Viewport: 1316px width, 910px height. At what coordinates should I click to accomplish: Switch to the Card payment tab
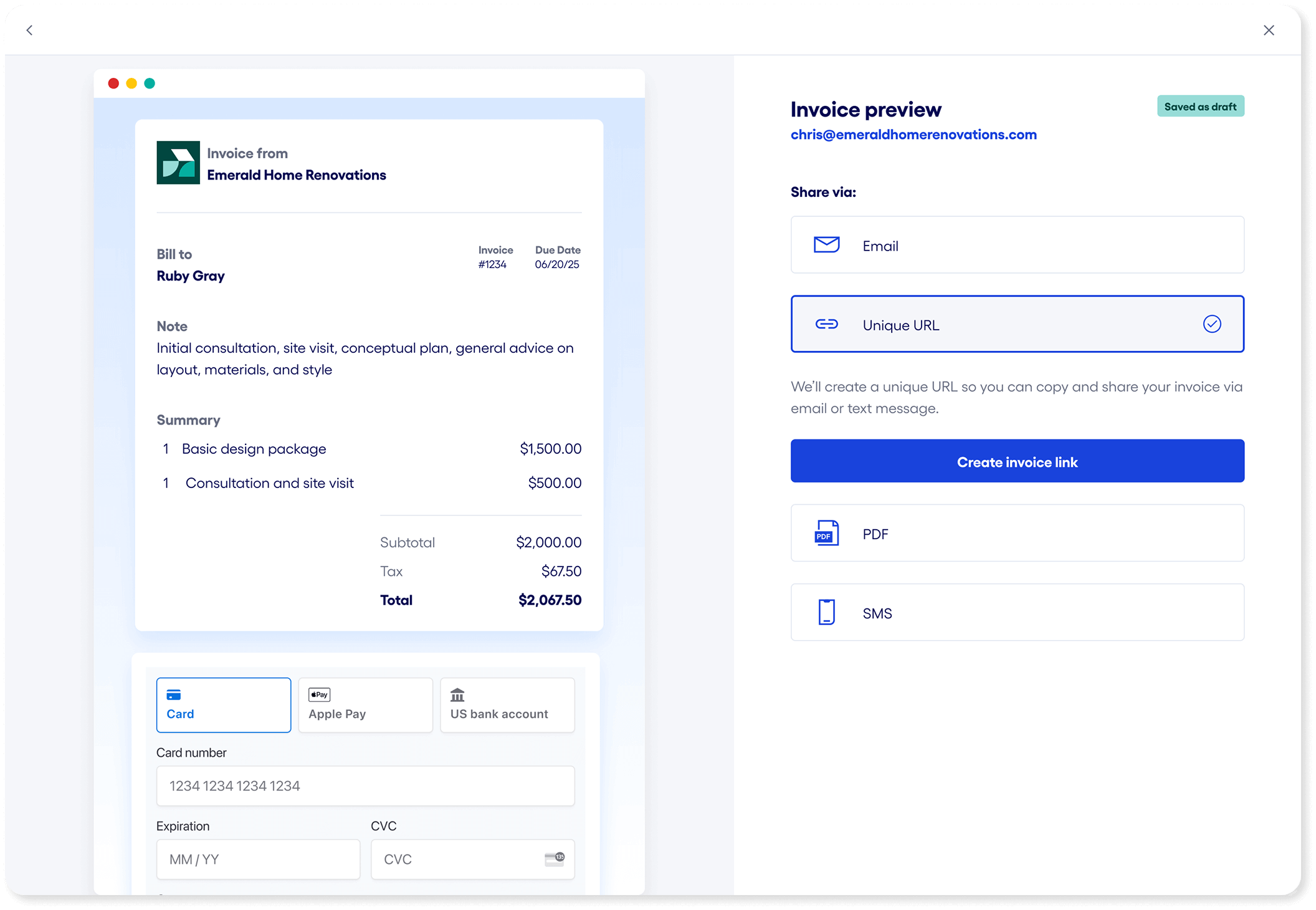click(224, 705)
